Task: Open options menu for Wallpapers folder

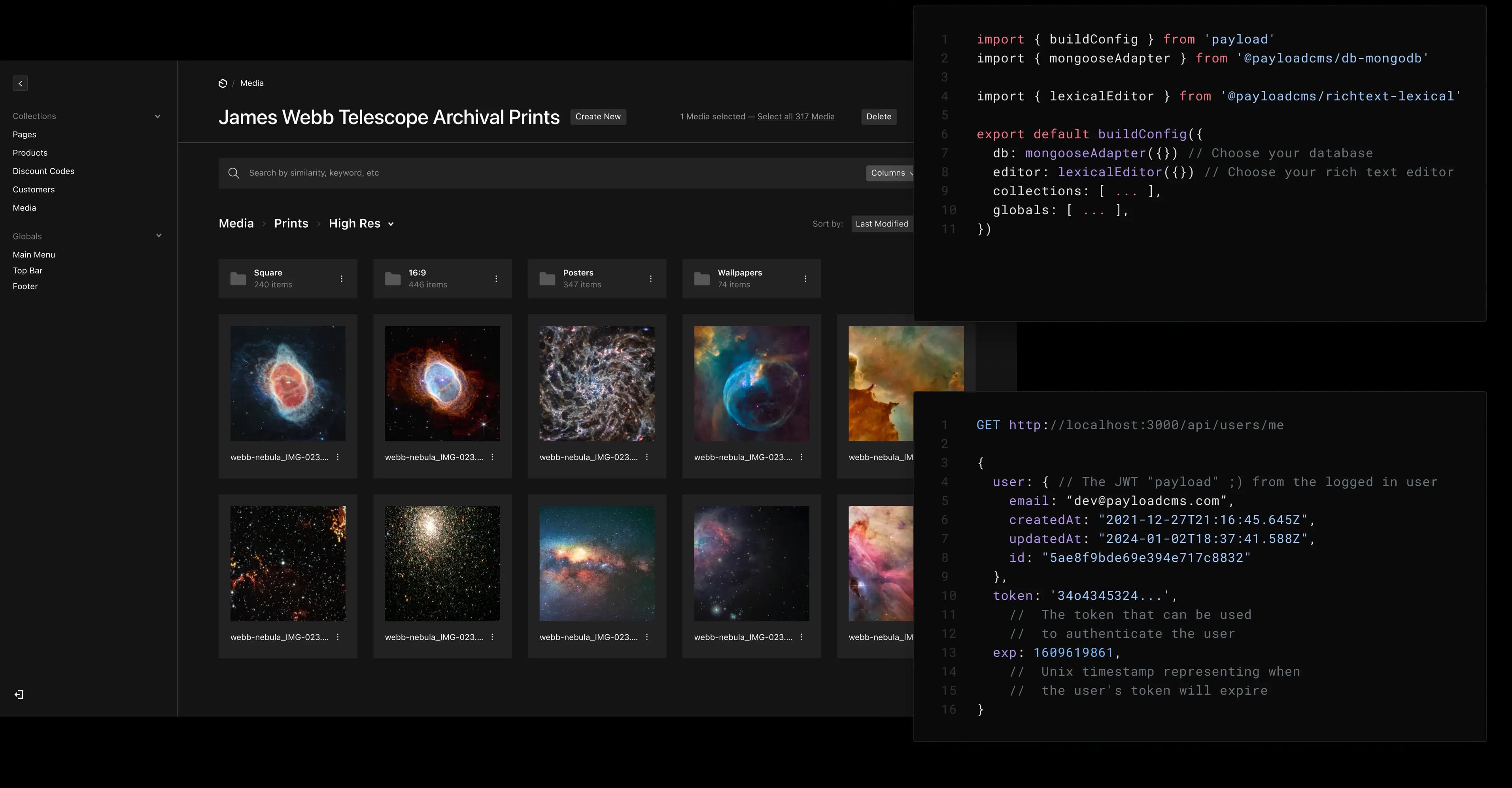Action: [x=805, y=279]
